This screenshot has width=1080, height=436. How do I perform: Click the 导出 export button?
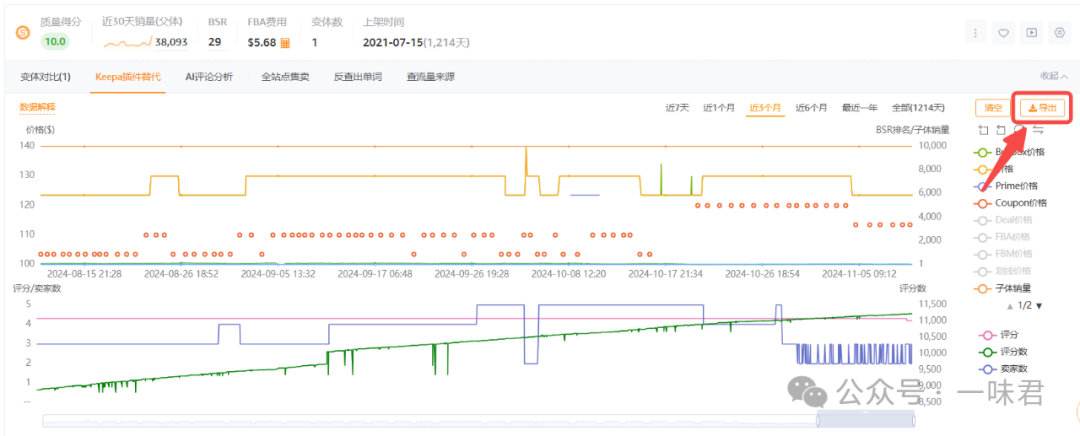(1041, 108)
